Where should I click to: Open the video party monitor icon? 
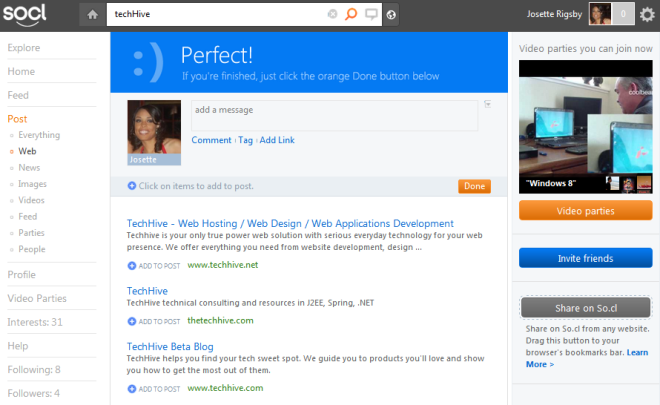(371, 14)
